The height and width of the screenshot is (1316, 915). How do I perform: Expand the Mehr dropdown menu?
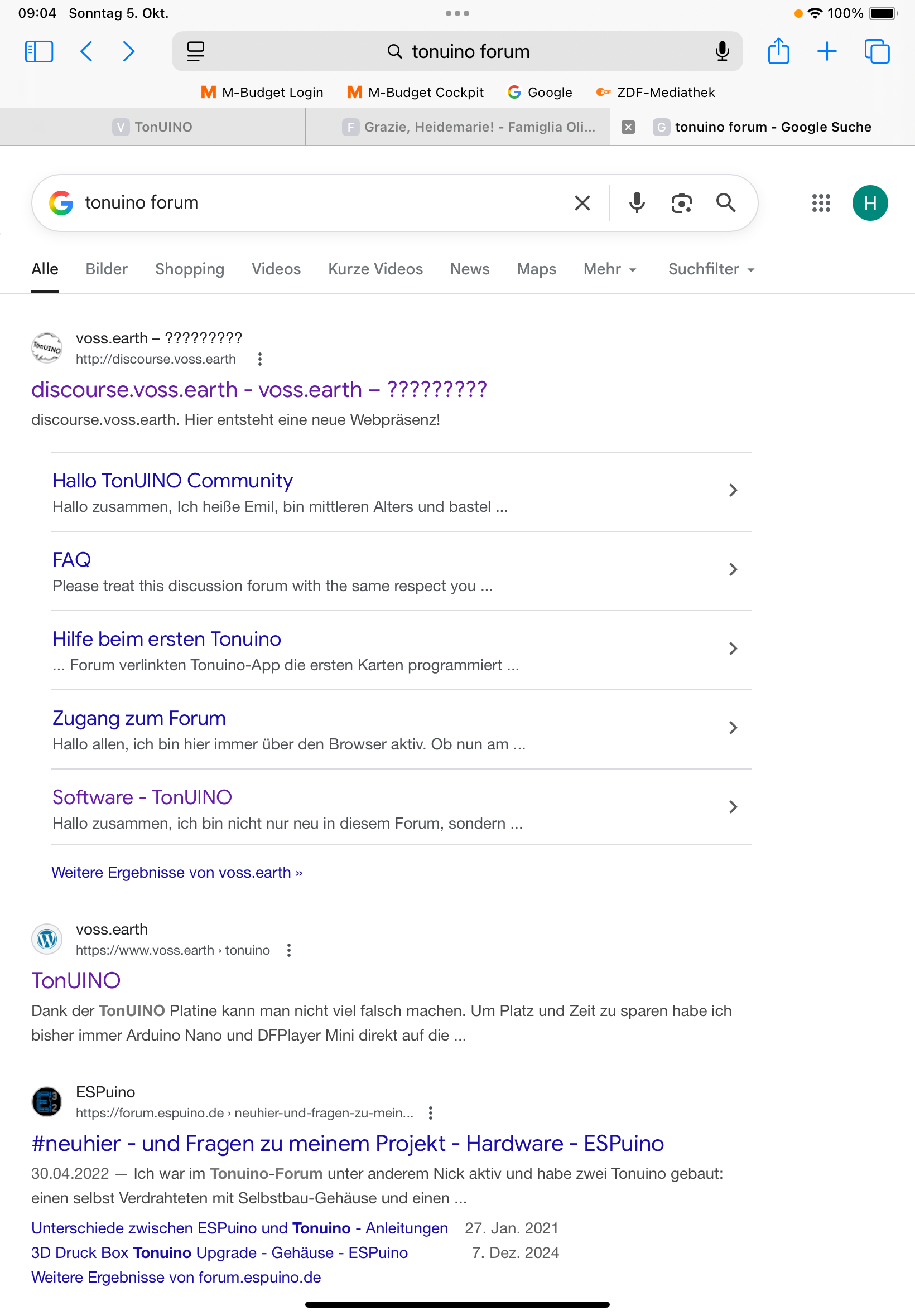coord(610,269)
